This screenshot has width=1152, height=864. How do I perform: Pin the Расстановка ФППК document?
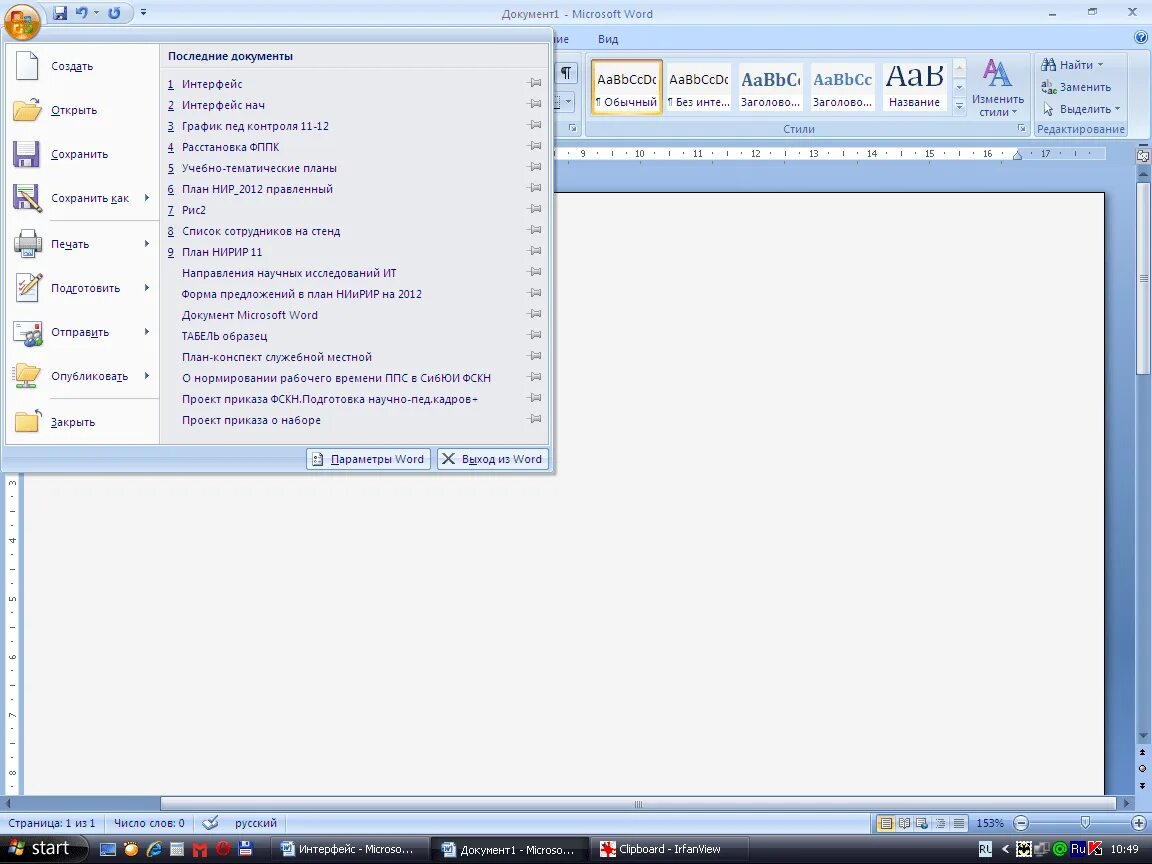tap(535, 146)
